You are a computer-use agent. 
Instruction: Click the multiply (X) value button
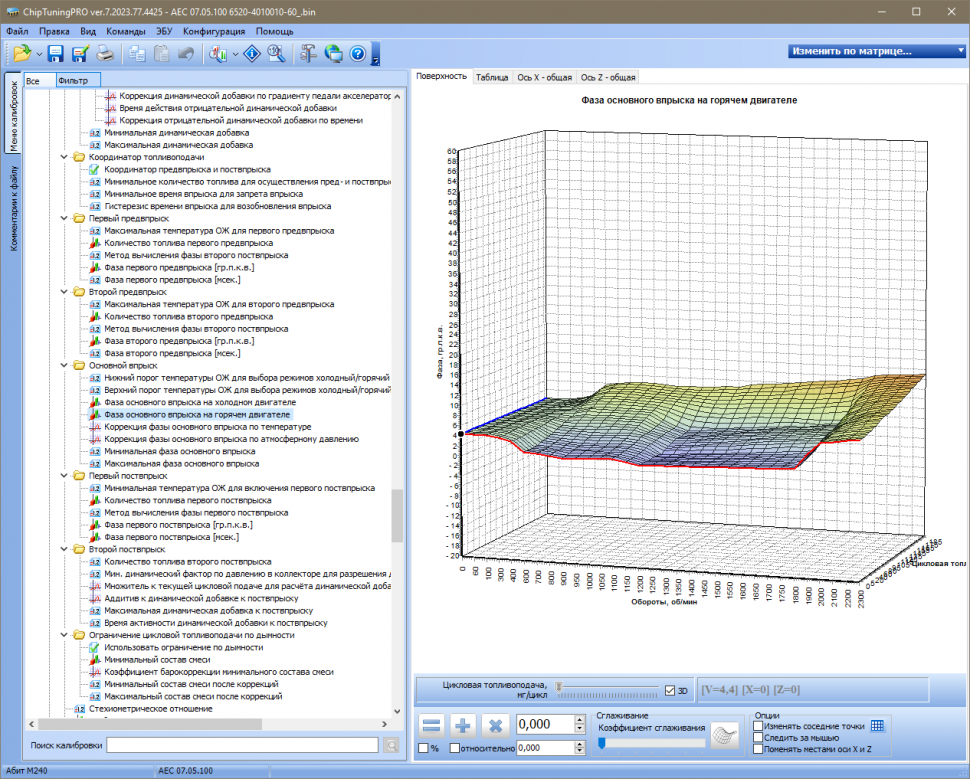pyautogui.click(x=494, y=725)
